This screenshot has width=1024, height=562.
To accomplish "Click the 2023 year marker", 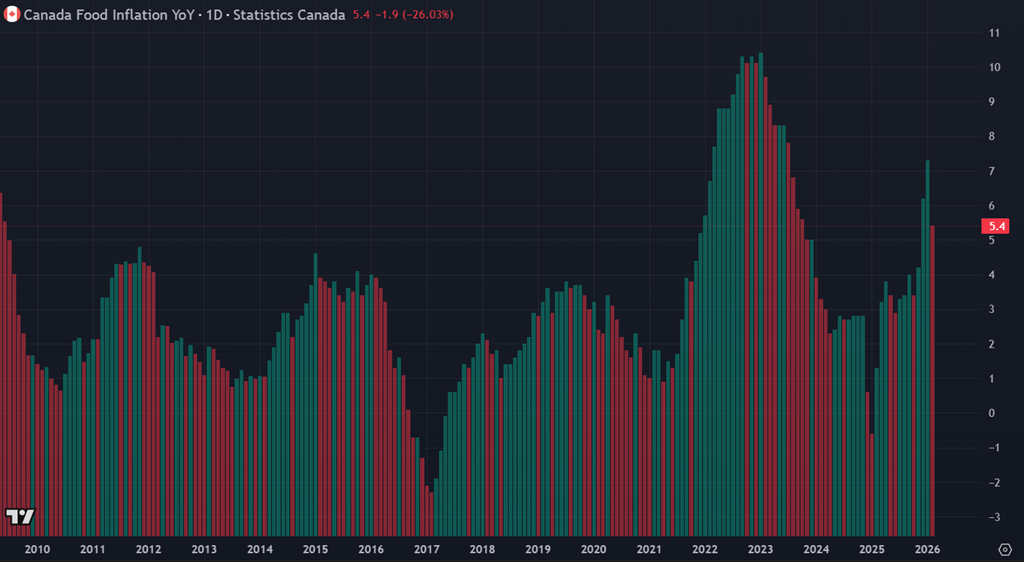I will (760, 549).
